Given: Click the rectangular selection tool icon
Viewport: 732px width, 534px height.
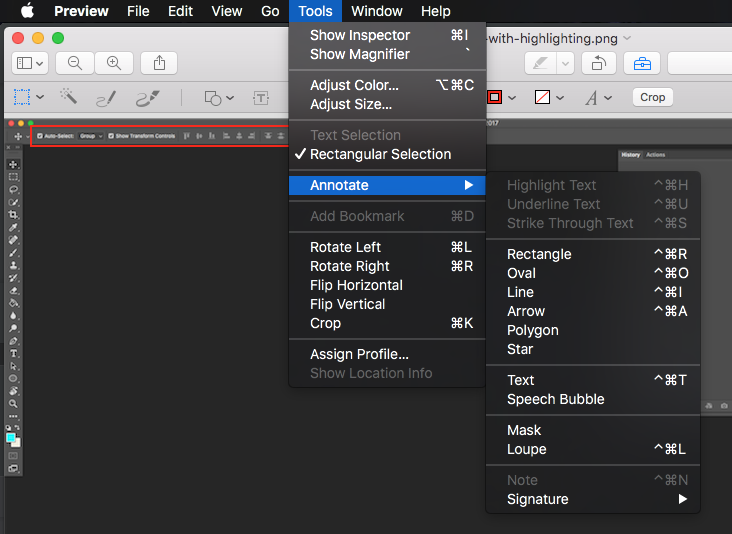Looking at the screenshot, I should pyautogui.click(x=22, y=97).
